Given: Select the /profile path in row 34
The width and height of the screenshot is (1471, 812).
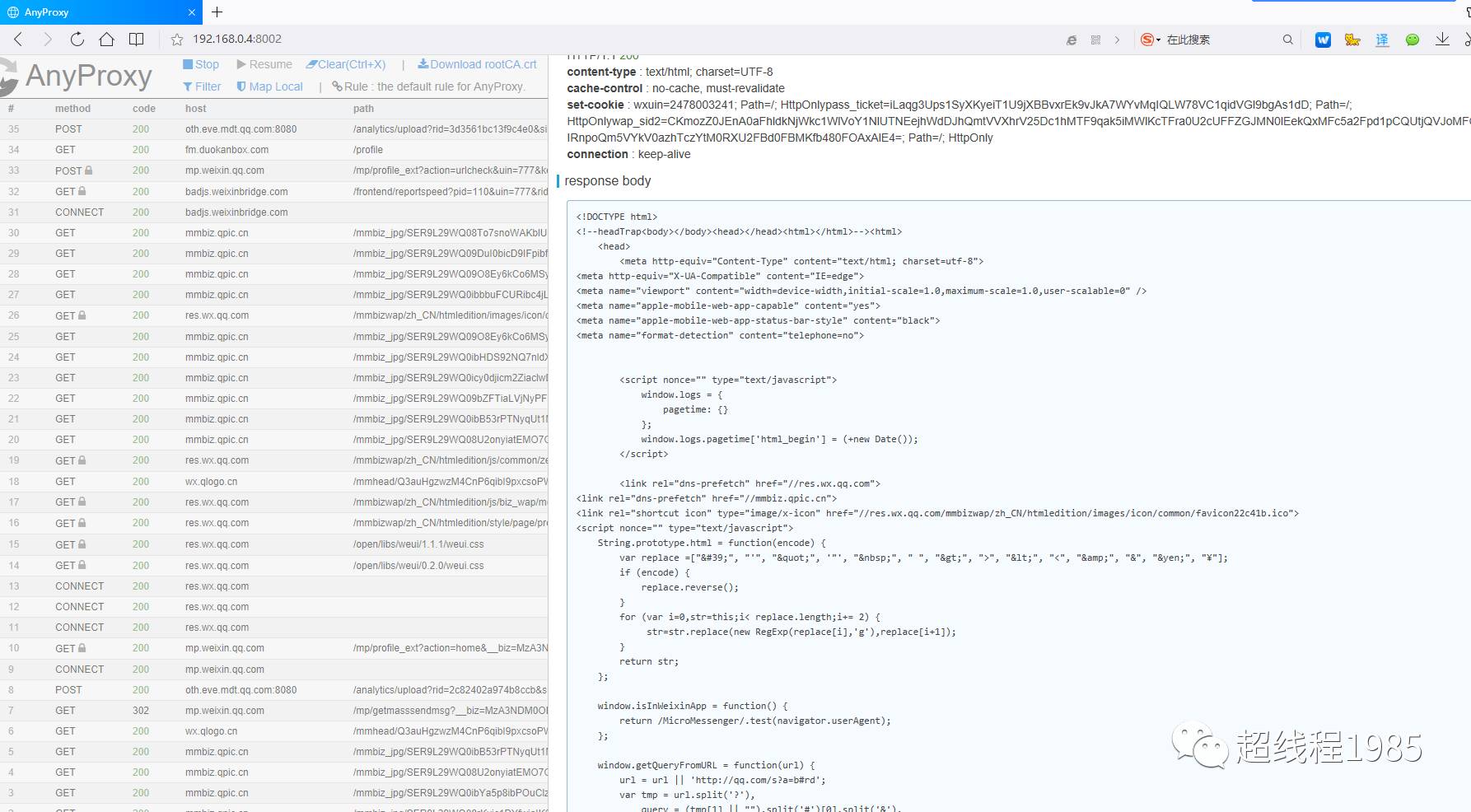Looking at the screenshot, I should [368, 150].
